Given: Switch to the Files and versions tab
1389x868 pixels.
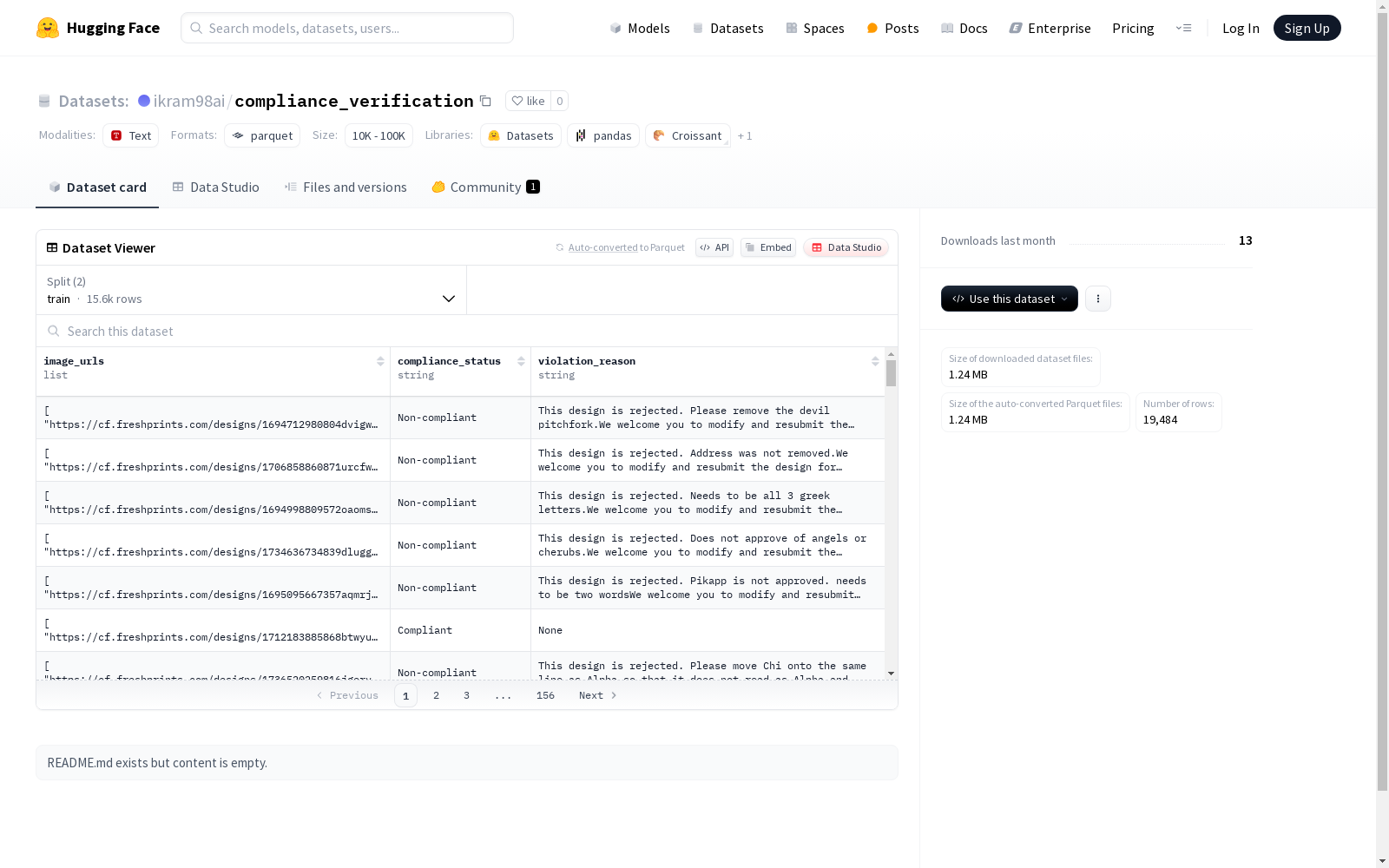Looking at the screenshot, I should coord(346,187).
